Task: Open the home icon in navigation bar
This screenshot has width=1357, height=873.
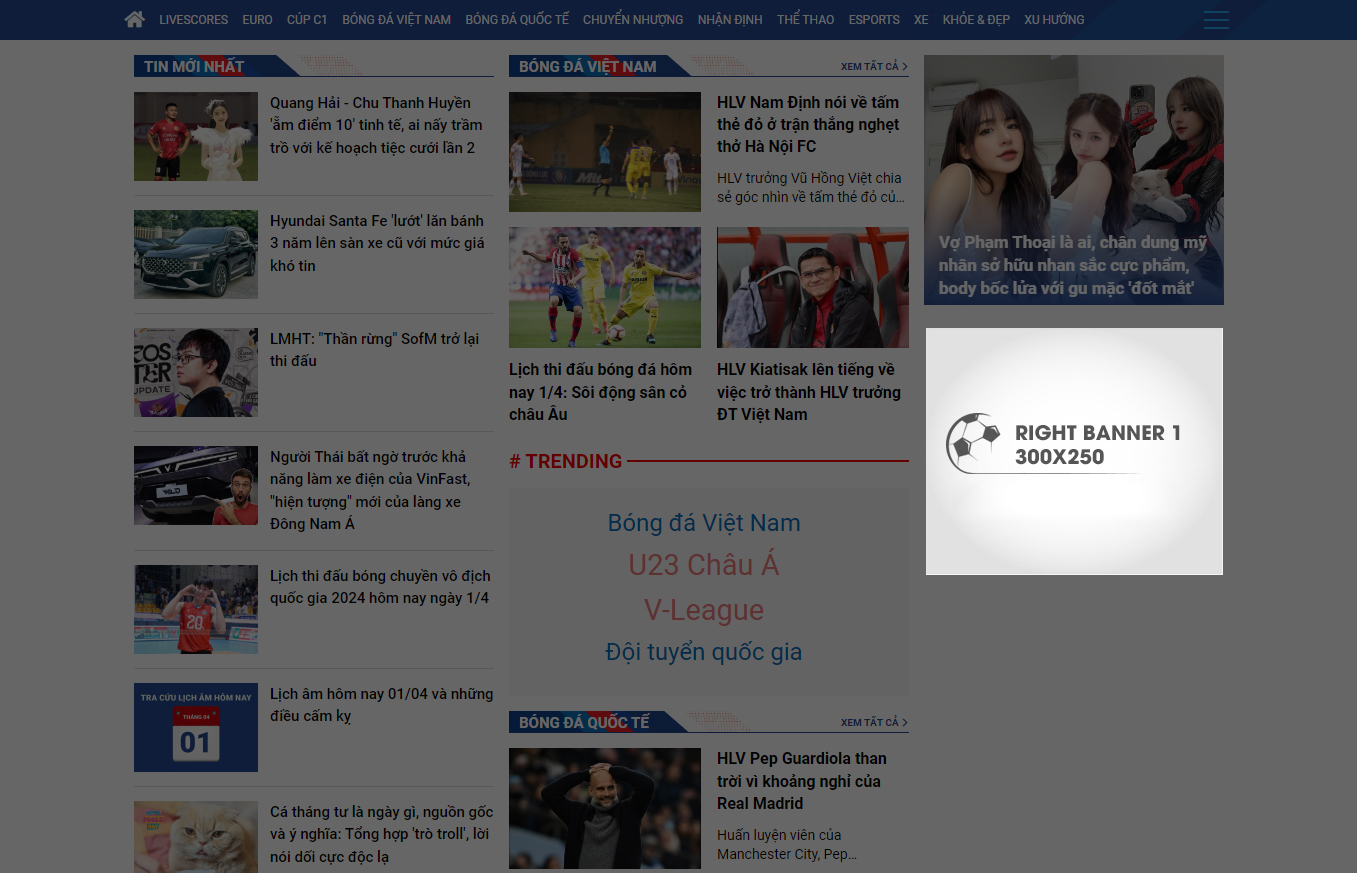Action: point(135,19)
